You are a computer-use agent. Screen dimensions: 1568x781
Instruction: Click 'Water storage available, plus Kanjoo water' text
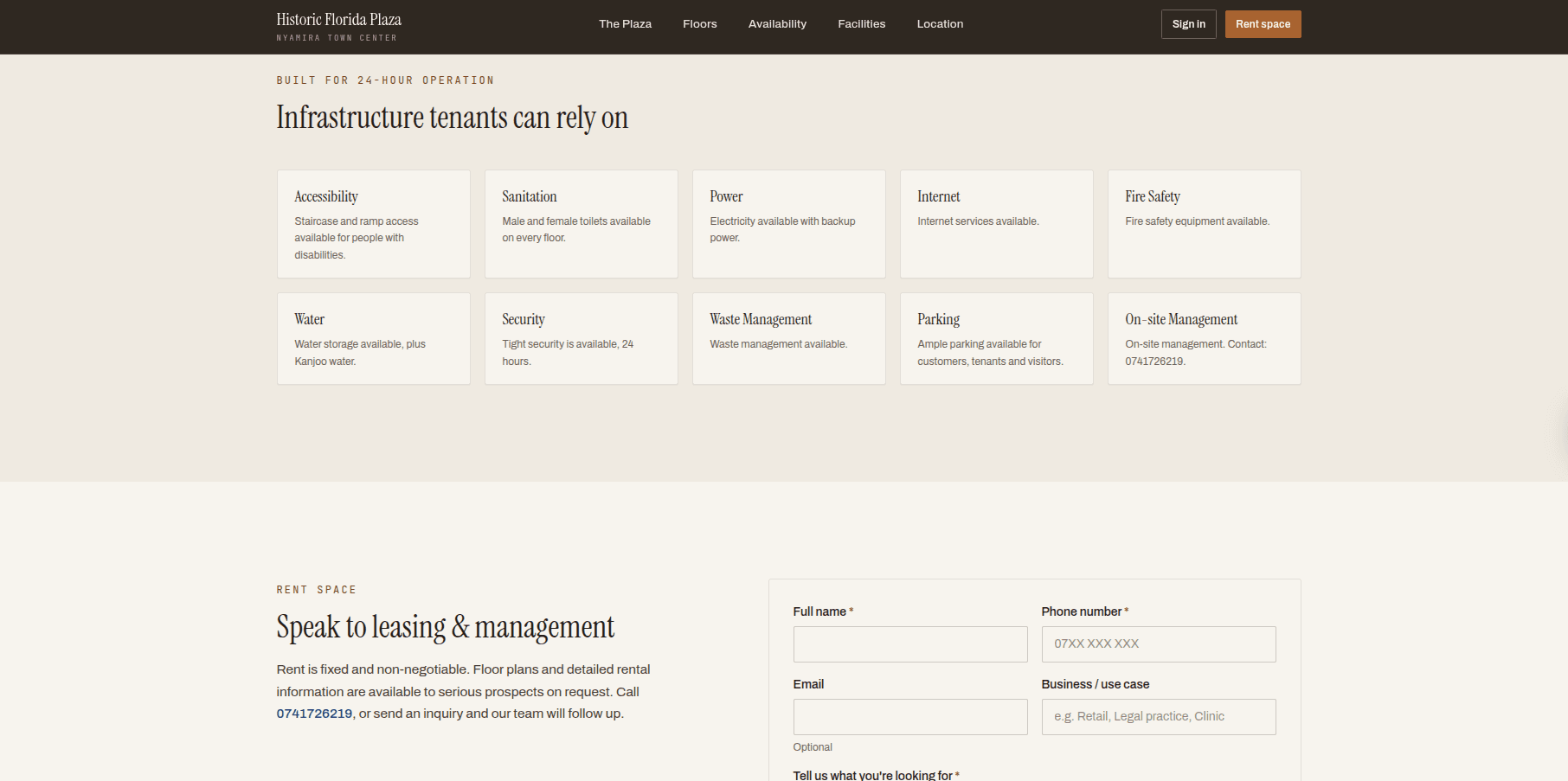point(360,352)
